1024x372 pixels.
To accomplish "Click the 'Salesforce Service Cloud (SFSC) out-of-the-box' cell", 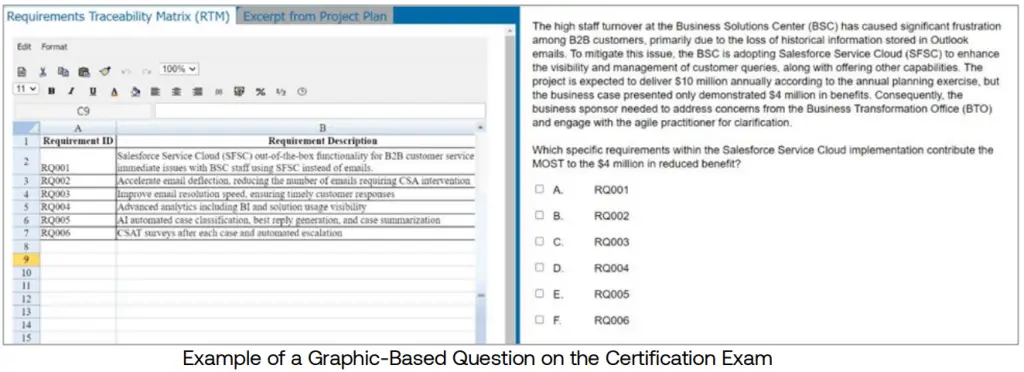I will point(296,161).
